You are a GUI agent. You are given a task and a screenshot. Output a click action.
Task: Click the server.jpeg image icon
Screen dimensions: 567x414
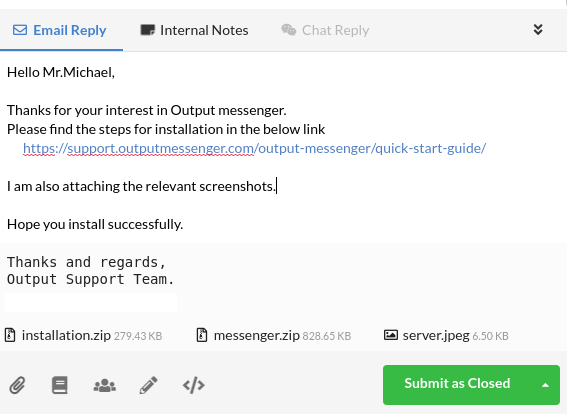[391, 335]
